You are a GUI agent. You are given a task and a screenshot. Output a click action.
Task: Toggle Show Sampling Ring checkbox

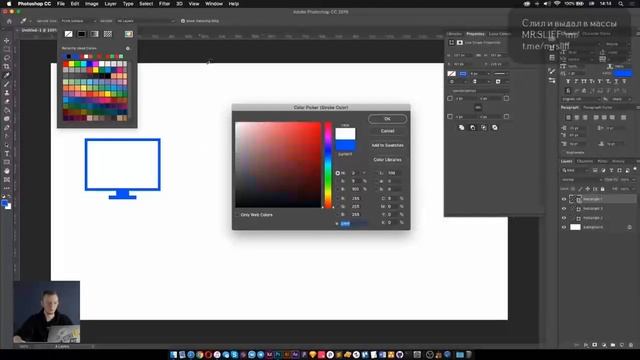point(183,21)
